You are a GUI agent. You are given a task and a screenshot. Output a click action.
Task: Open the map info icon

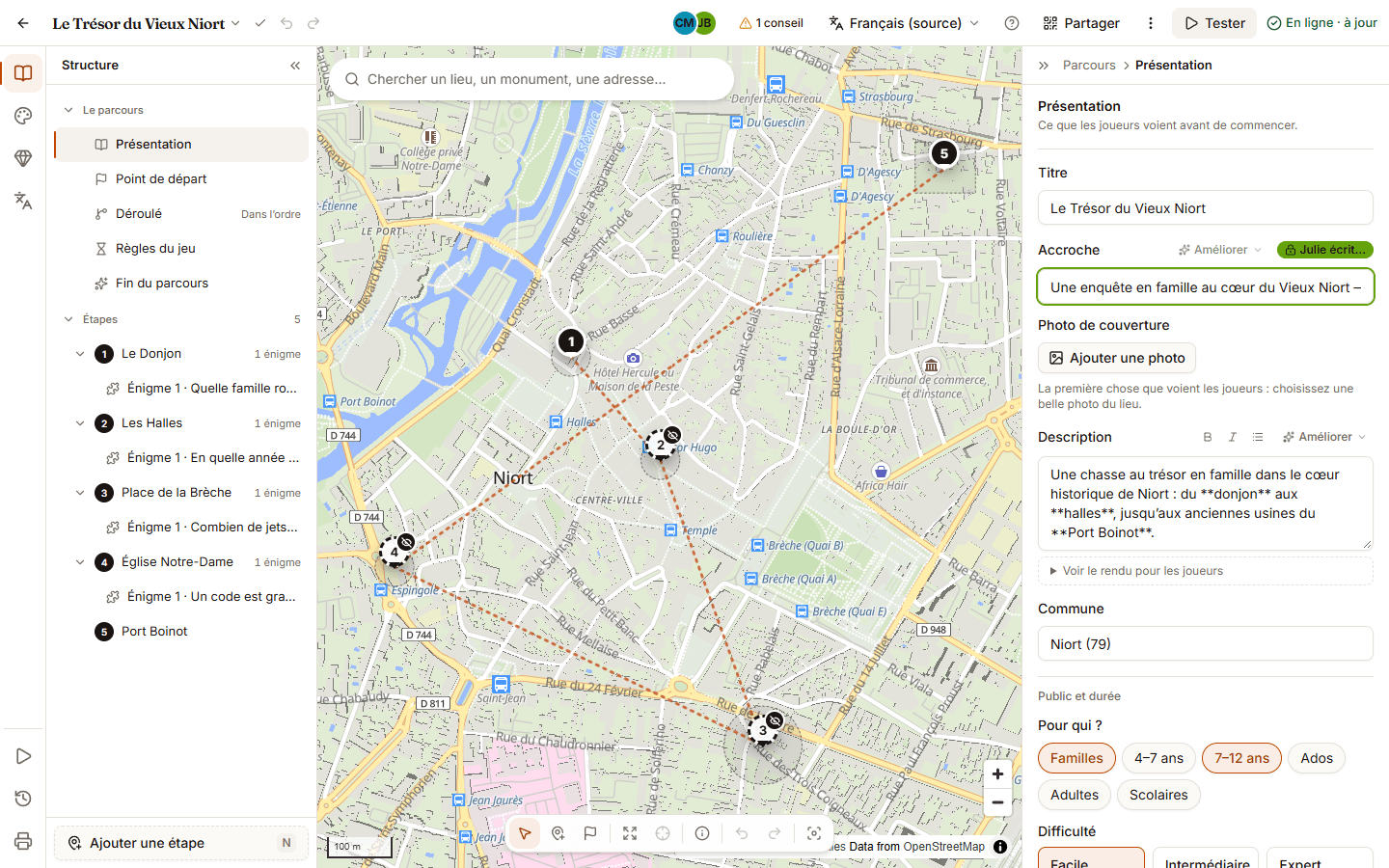point(702,833)
